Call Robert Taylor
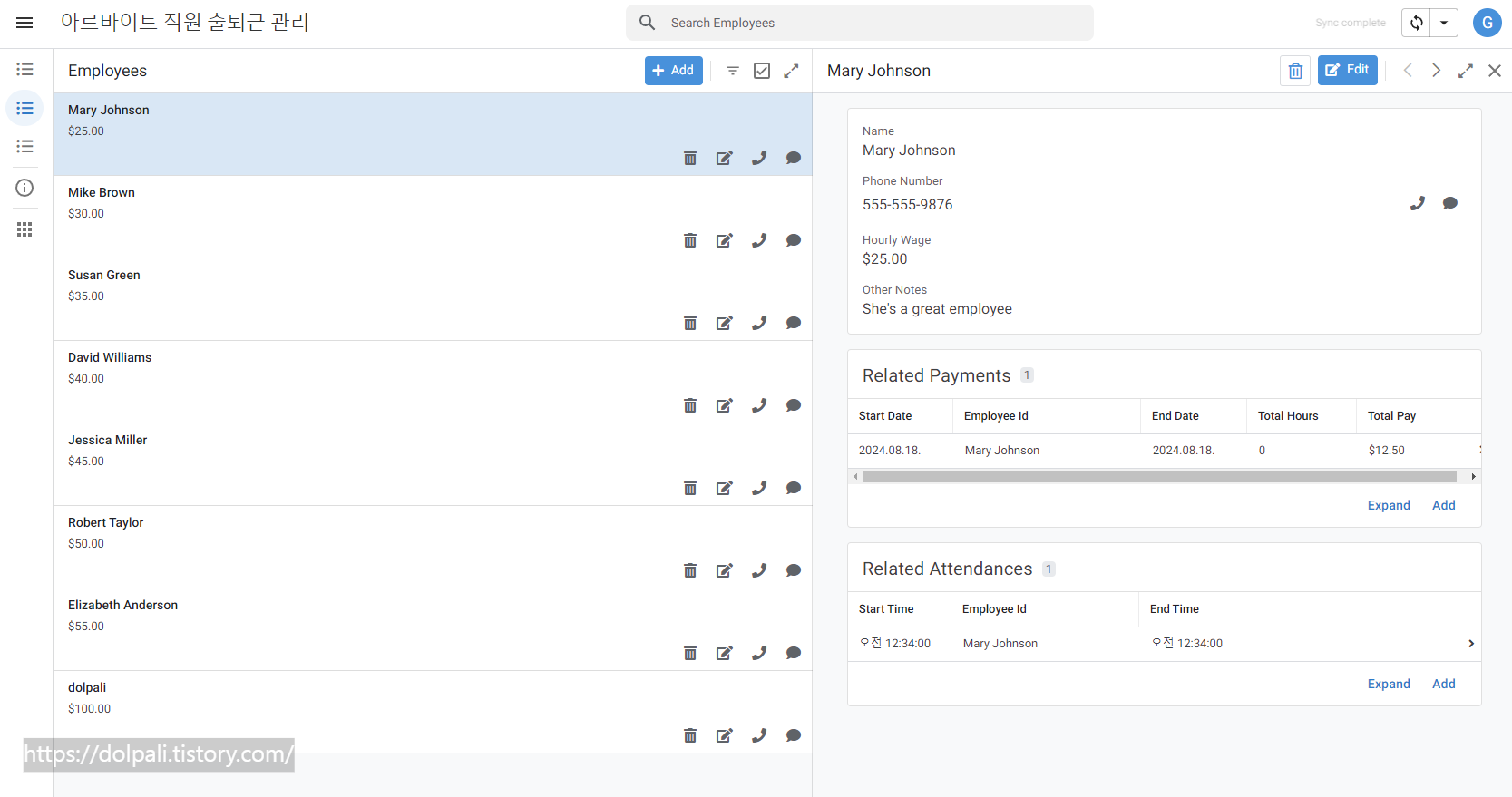The height and width of the screenshot is (797, 1512). 759,570
